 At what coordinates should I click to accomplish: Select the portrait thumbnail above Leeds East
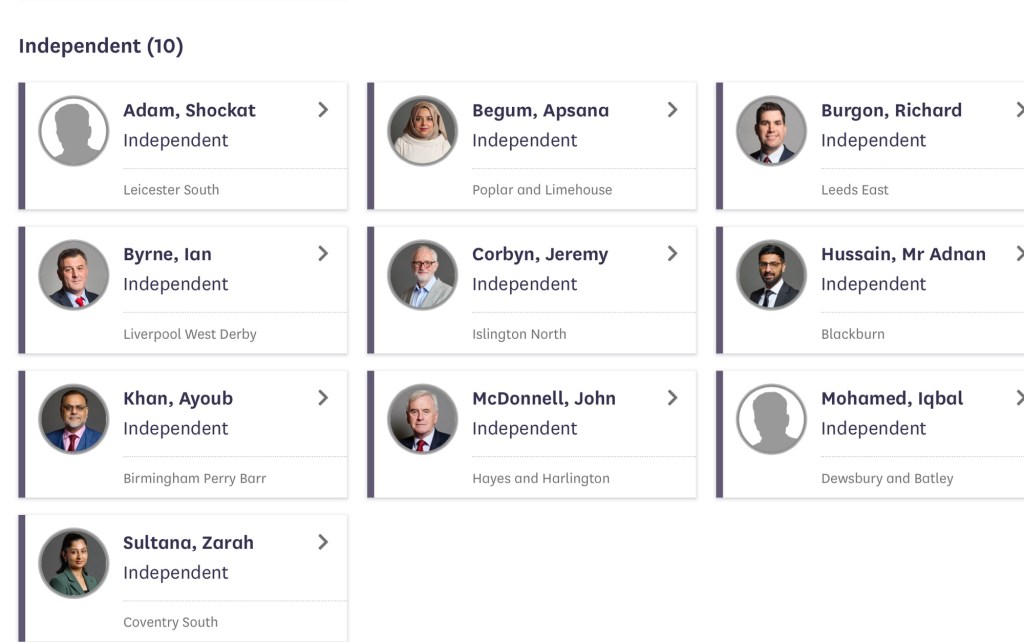(x=771, y=131)
